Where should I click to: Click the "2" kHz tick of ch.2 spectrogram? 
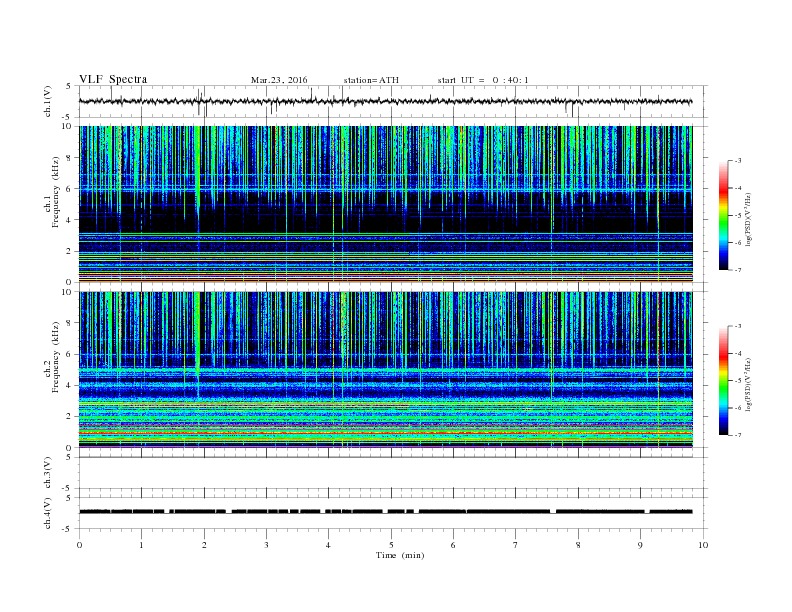pos(69,417)
